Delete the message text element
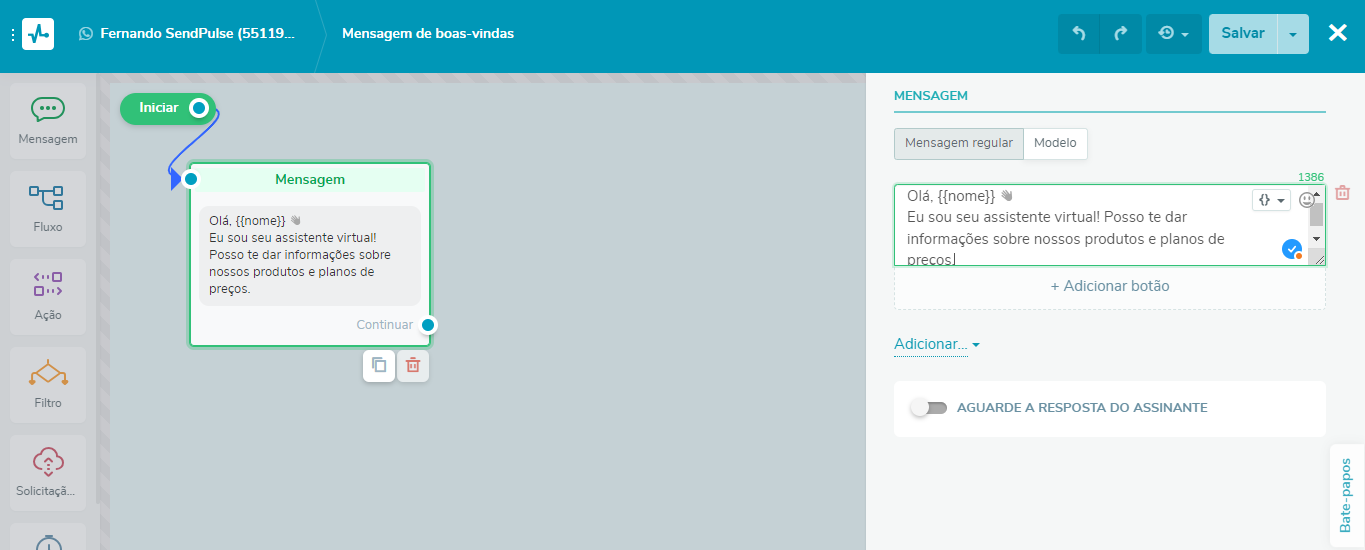The width and height of the screenshot is (1365, 550). coord(1343,193)
